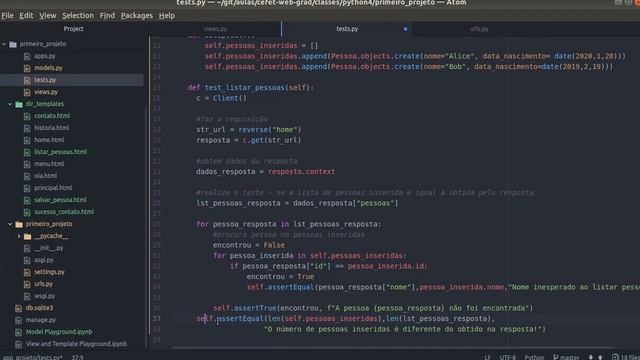This screenshot has width=640, height=360.
Task: Click the master branch name
Action: point(570,357)
